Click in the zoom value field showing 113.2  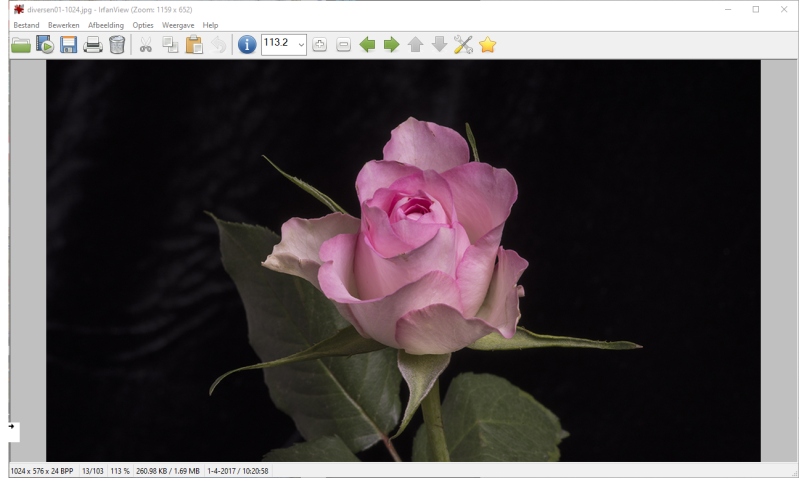(277, 45)
